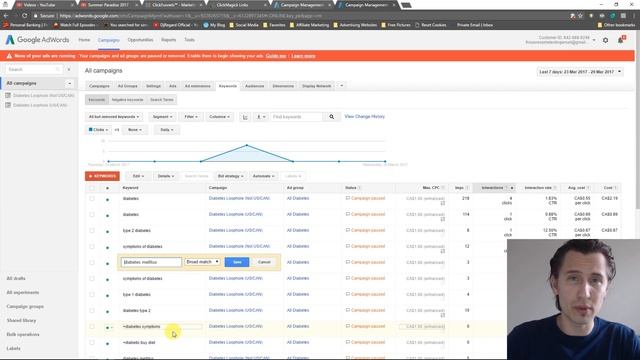The width and height of the screenshot is (640, 360).
Task: Tick checkbox for diabetes mellitus edit row
Action: [92, 262]
